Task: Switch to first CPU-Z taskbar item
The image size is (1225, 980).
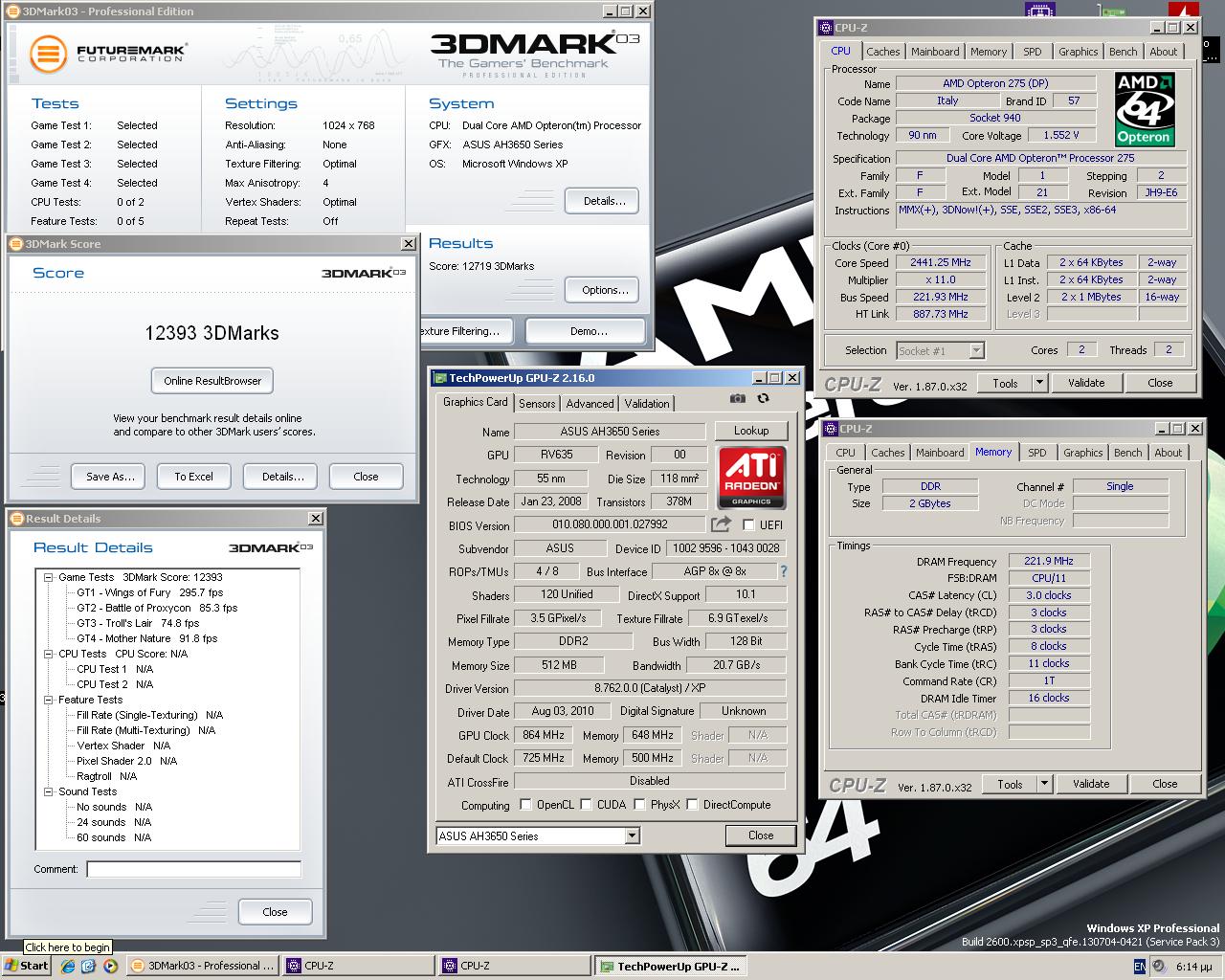Action: [x=359, y=966]
